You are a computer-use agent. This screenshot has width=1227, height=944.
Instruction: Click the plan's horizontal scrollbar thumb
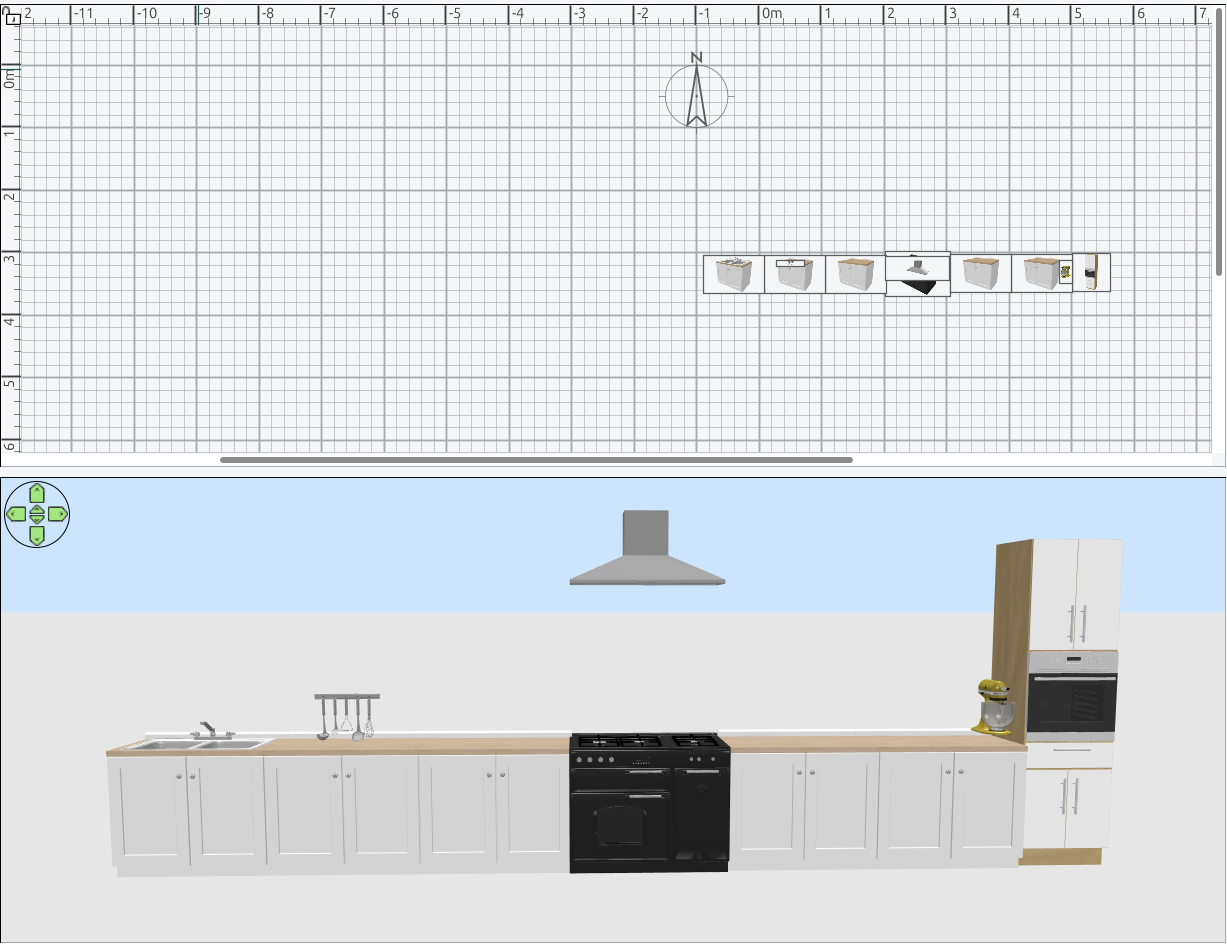tap(536, 460)
